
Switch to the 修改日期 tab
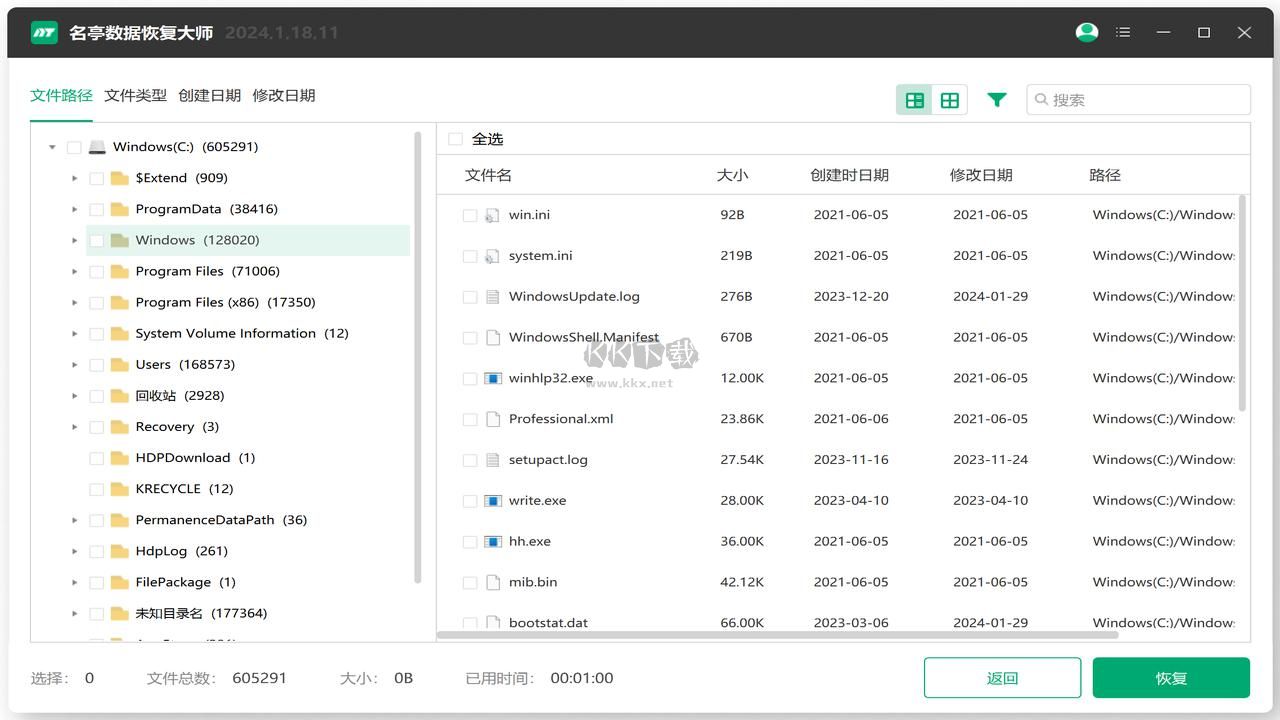click(284, 96)
